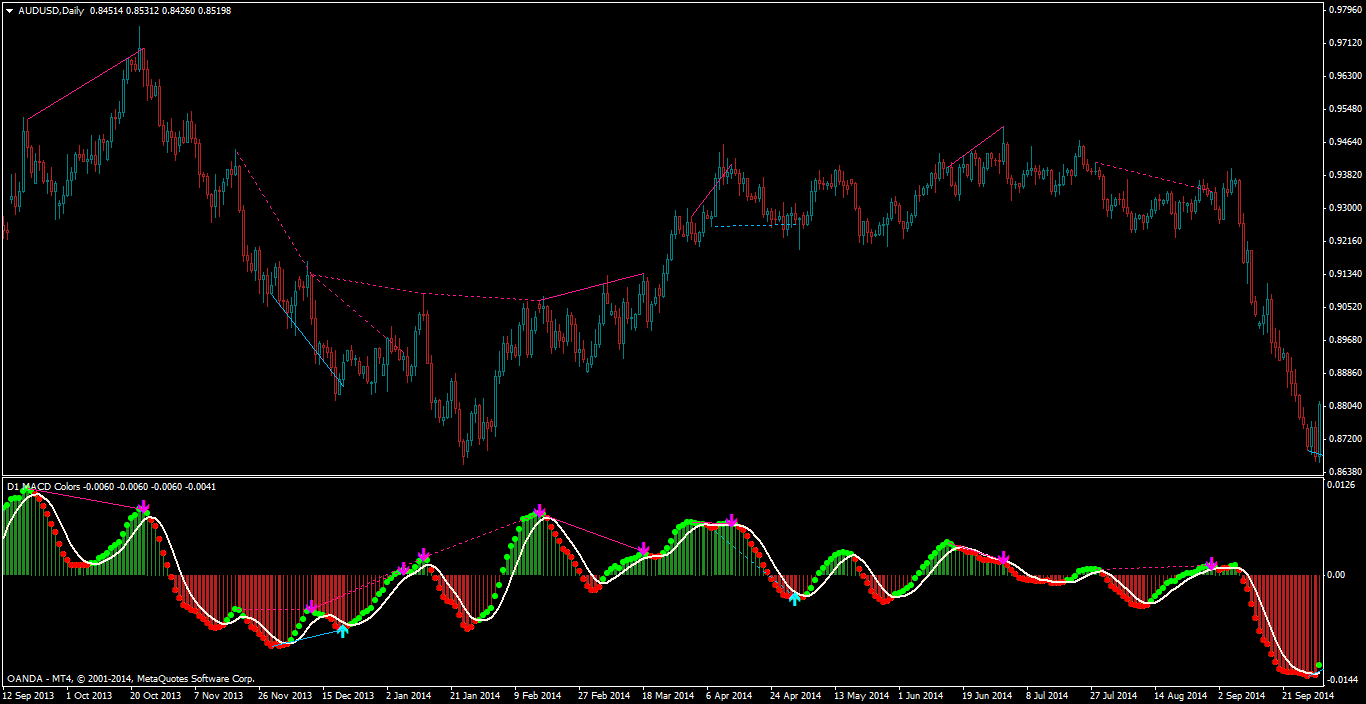Image resolution: width=1366 pixels, height=704 pixels.
Task: Click the magenta down arrow near 20 Oct 2013
Action: pos(143,508)
